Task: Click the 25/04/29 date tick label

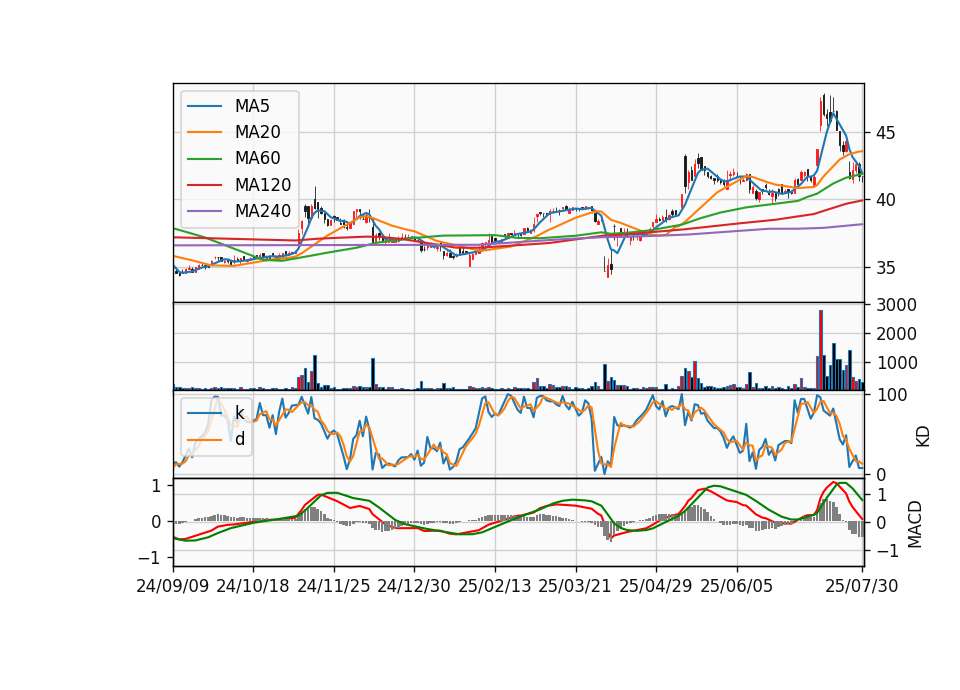Action: 656,586
